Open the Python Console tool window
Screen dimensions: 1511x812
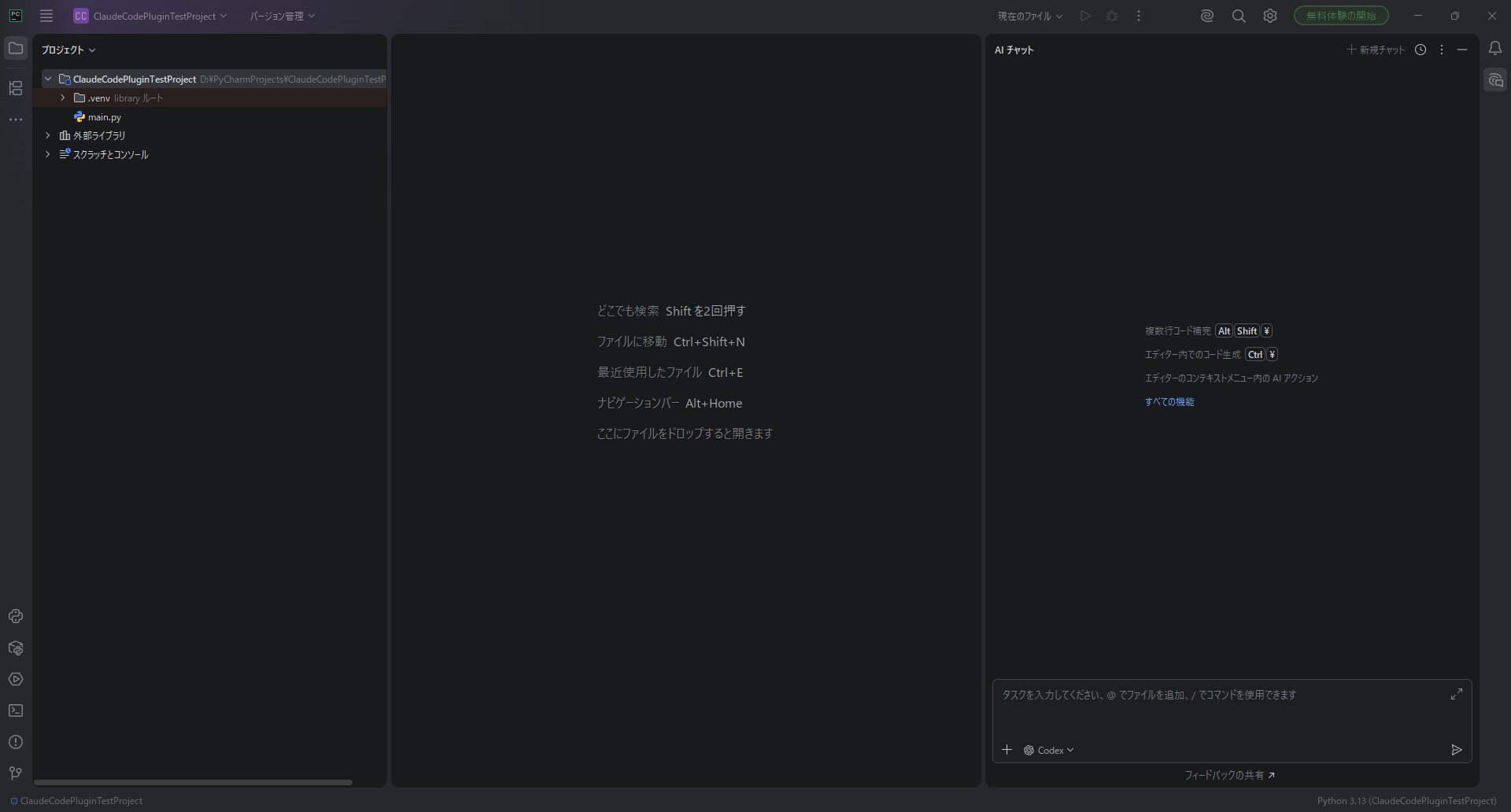click(x=16, y=616)
